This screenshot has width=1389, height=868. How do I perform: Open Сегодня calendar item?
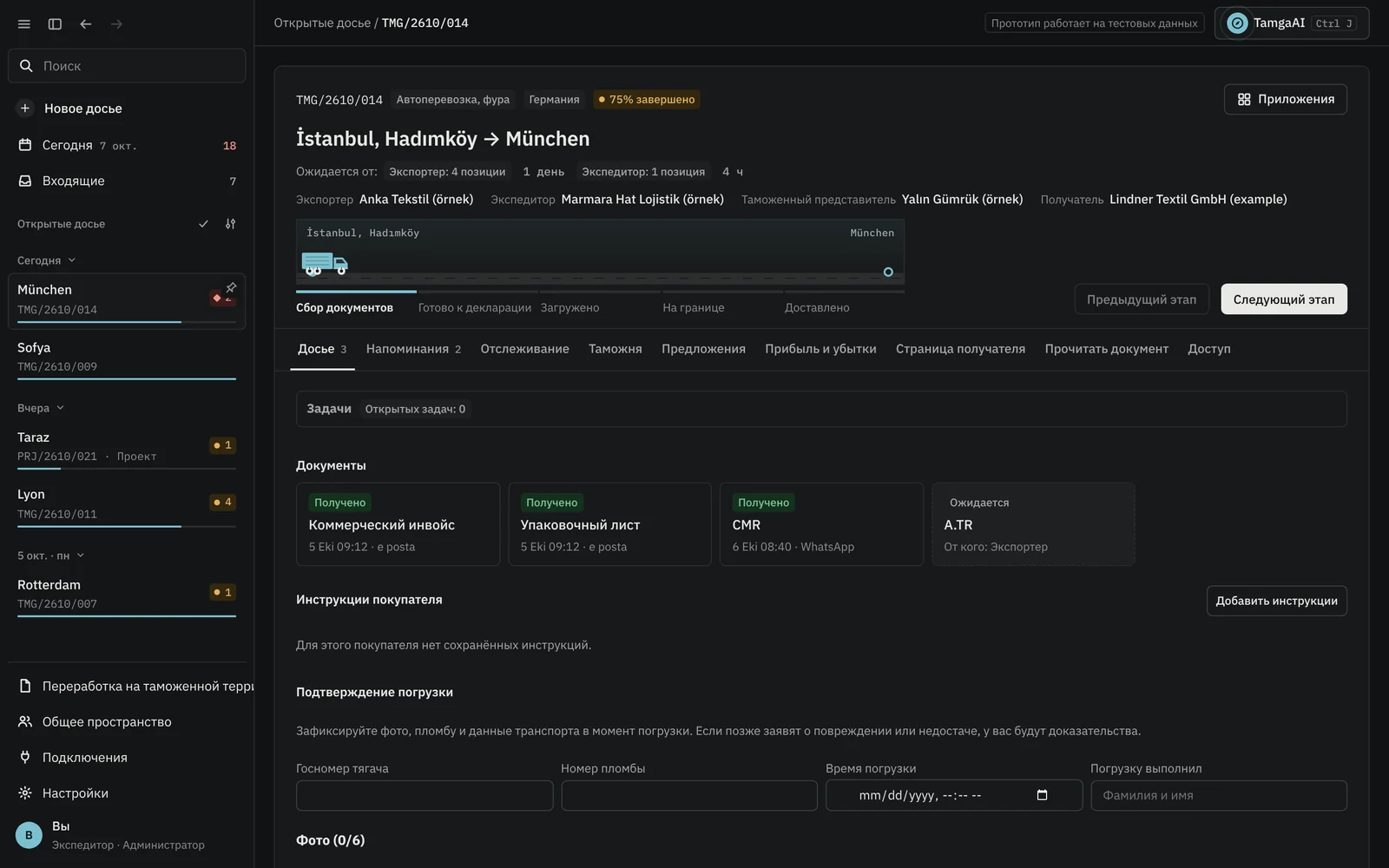click(x=127, y=145)
